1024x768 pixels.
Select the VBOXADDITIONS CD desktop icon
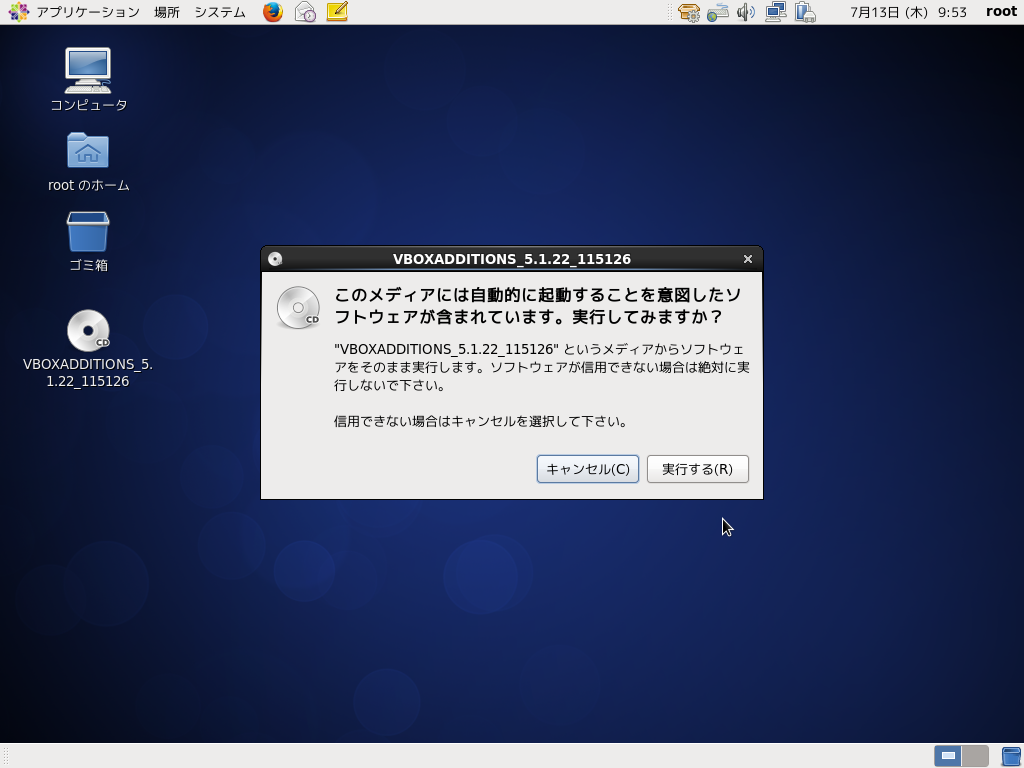coord(88,348)
